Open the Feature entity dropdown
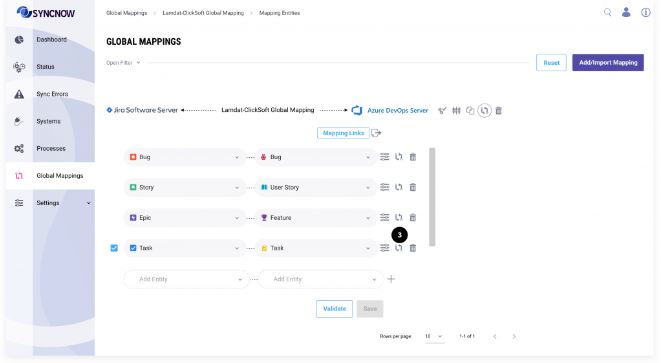Image resolution: width=661 pixels, height=363 pixels. point(317,218)
